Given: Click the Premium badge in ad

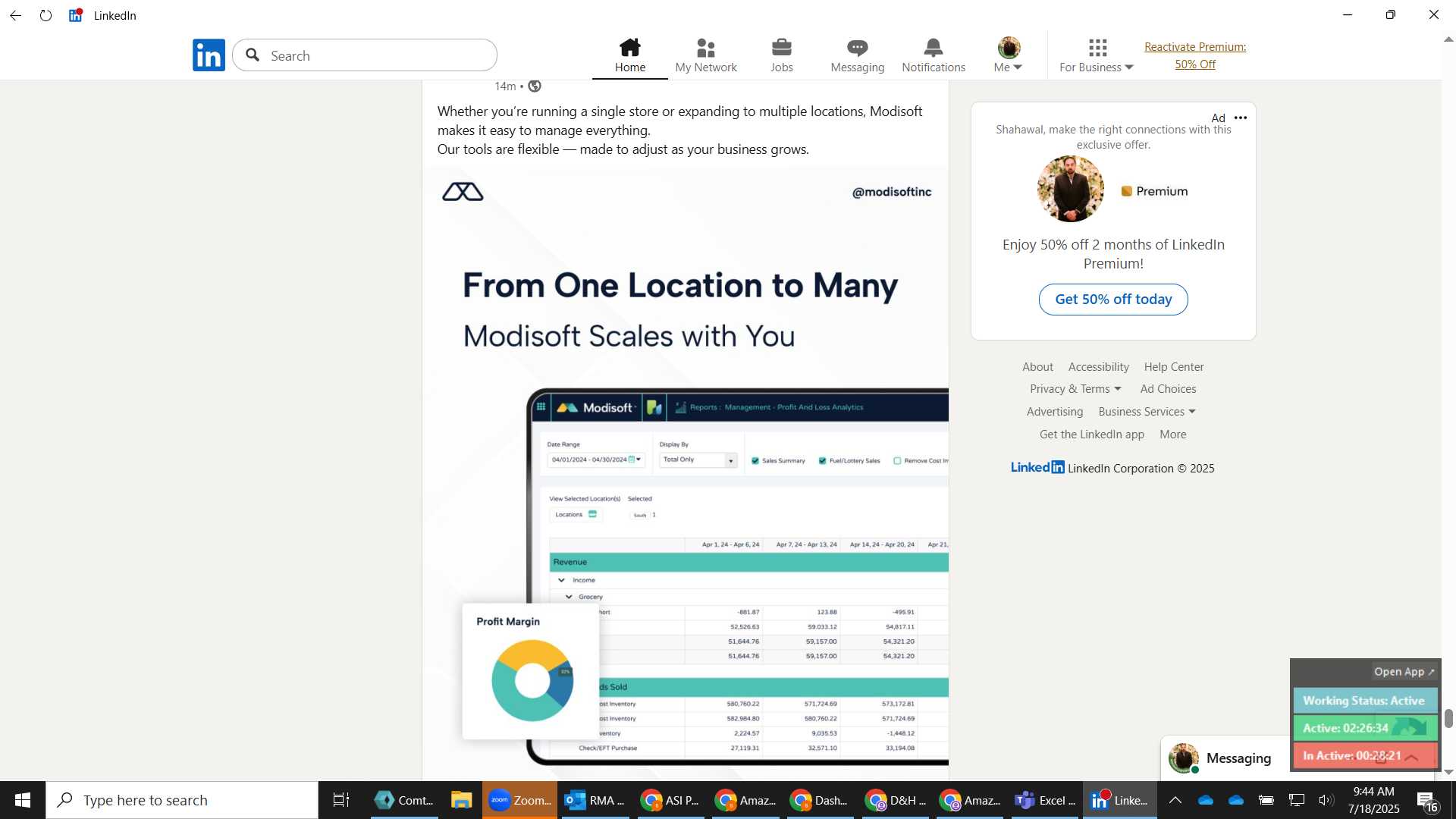Looking at the screenshot, I should [1154, 191].
